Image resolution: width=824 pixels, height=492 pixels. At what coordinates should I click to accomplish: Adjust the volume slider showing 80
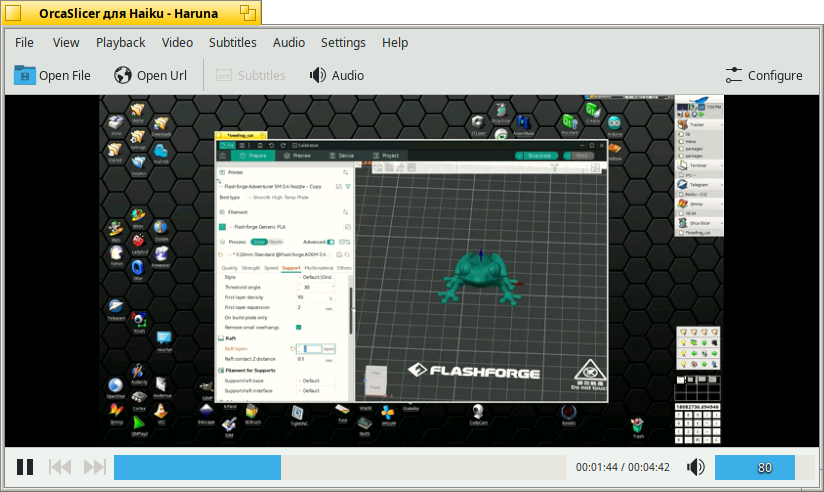[x=764, y=467]
